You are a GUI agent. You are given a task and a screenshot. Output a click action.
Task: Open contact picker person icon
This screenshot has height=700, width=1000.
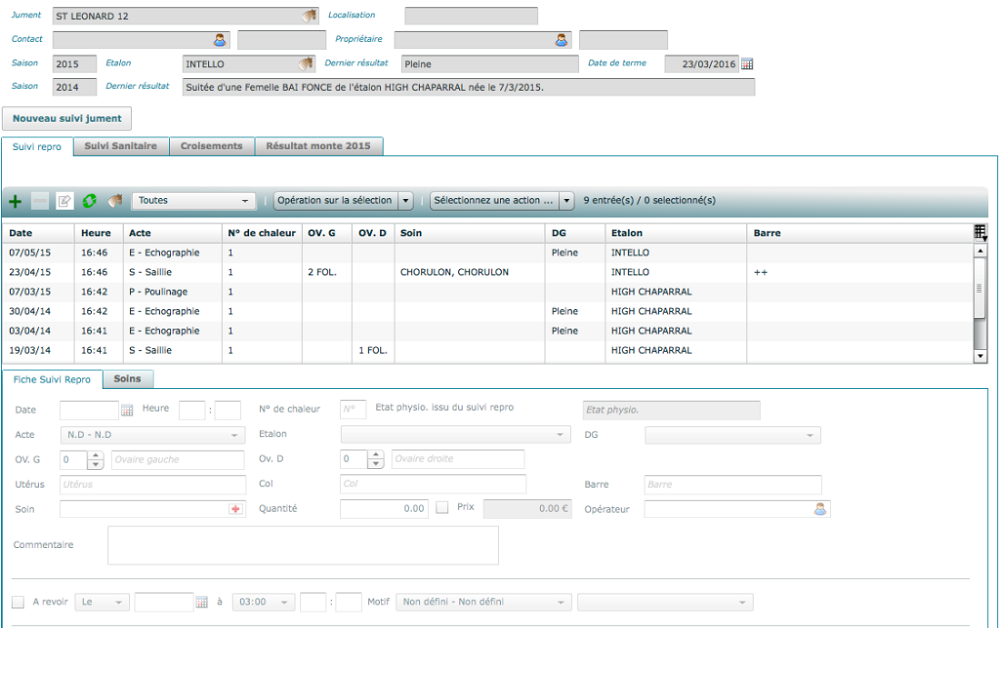[220, 40]
